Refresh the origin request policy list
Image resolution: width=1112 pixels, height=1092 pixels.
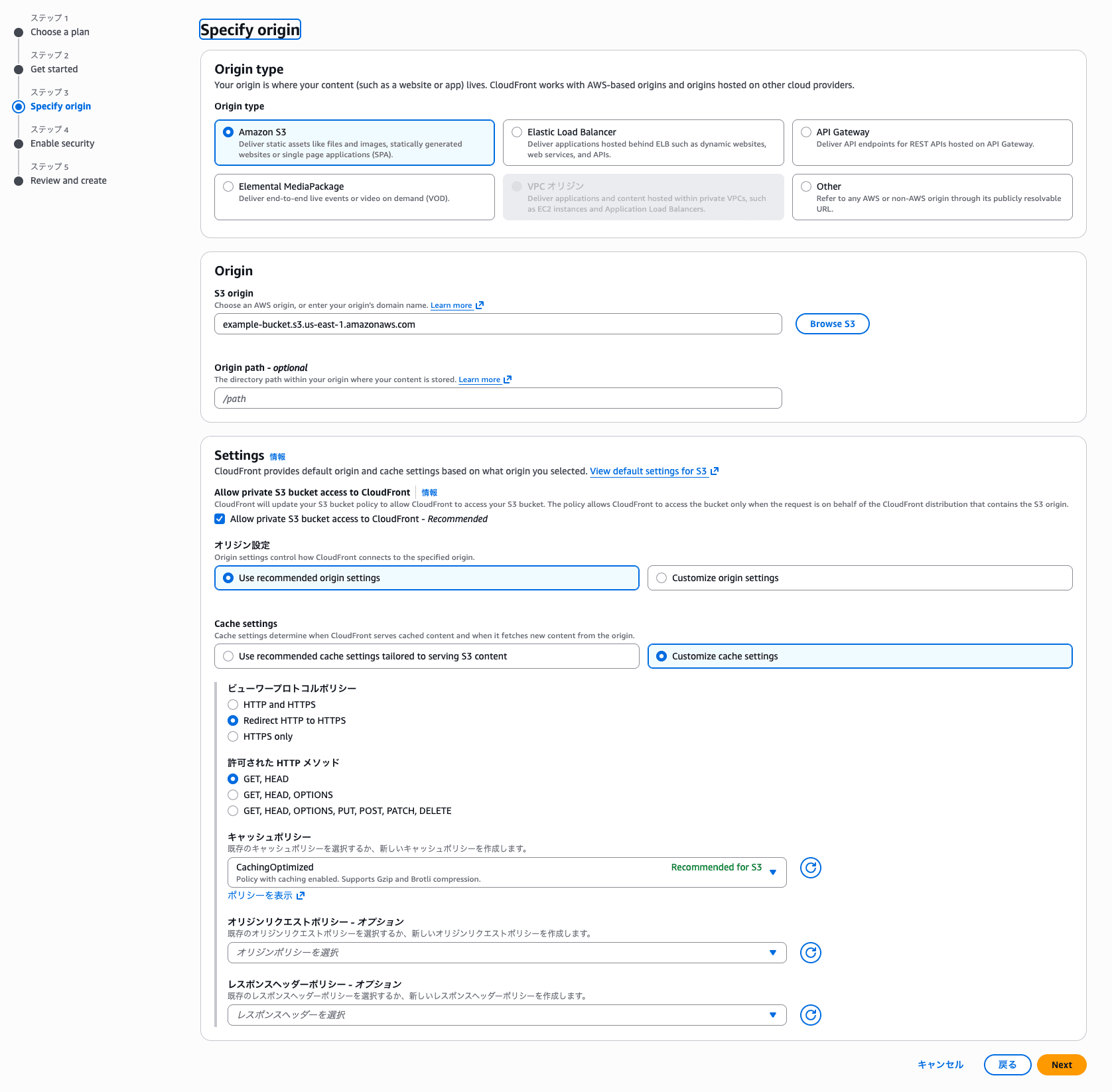(810, 953)
